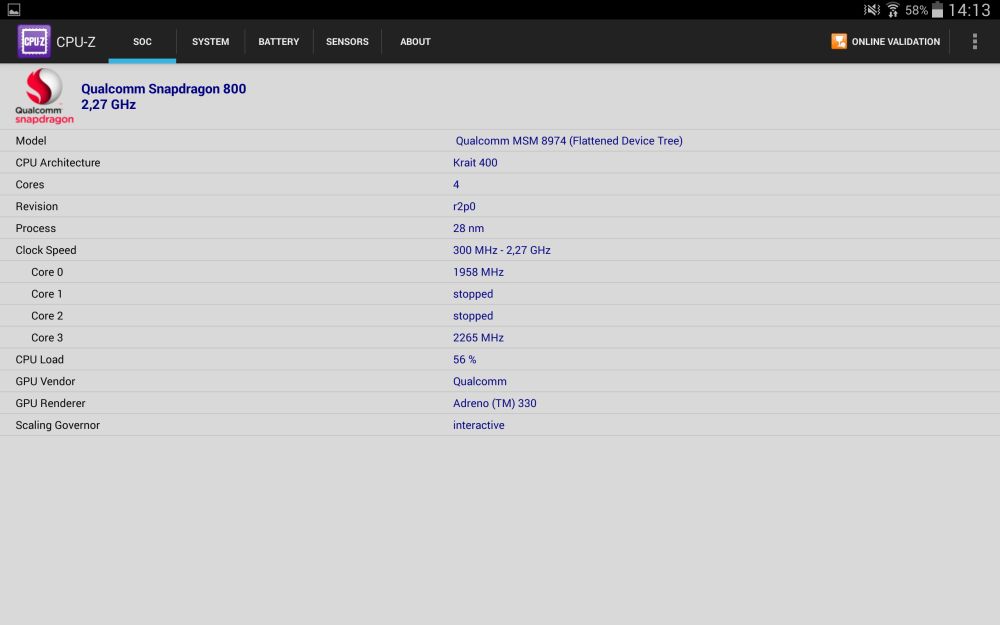This screenshot has width=1000, height=625.
Task: Select the Qualcomm MSM 8974 model value
Action: pyautogui.click(x=569, y=141)
